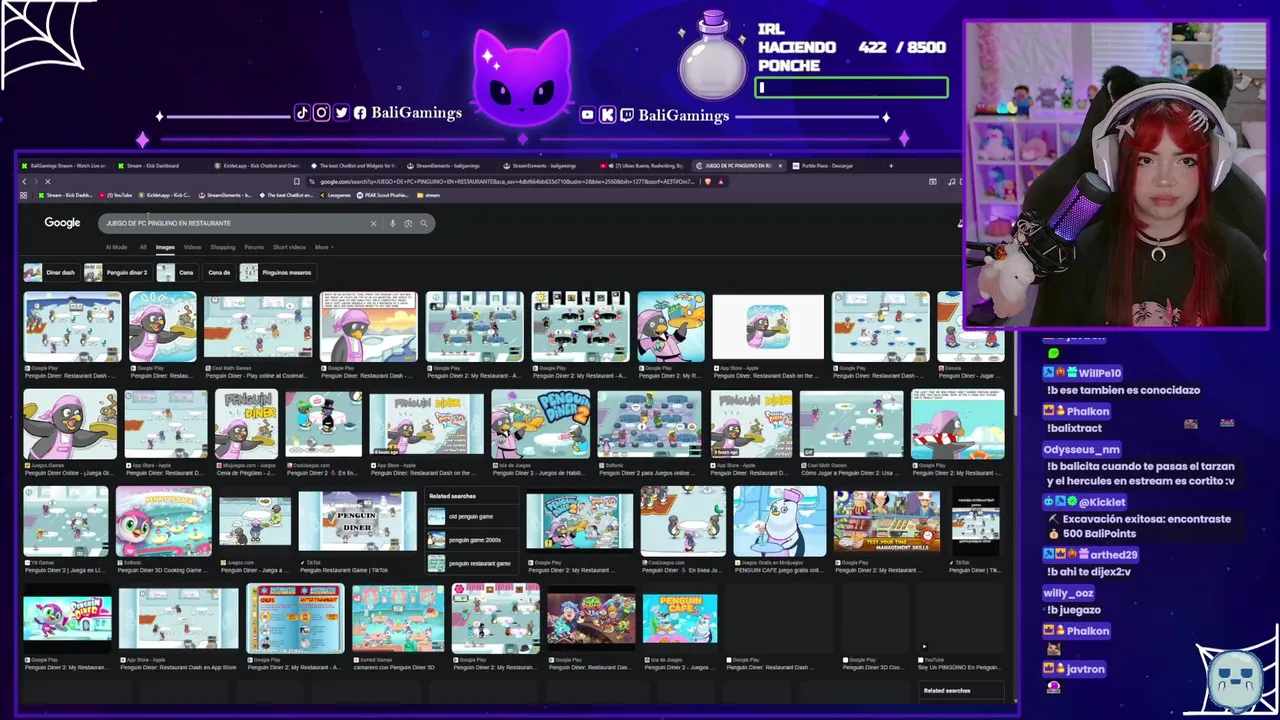Close the JUEGO DE PC PINGUINO tab
The height and width of the screenshot is (720, 1280).
[x=779, y=165]
